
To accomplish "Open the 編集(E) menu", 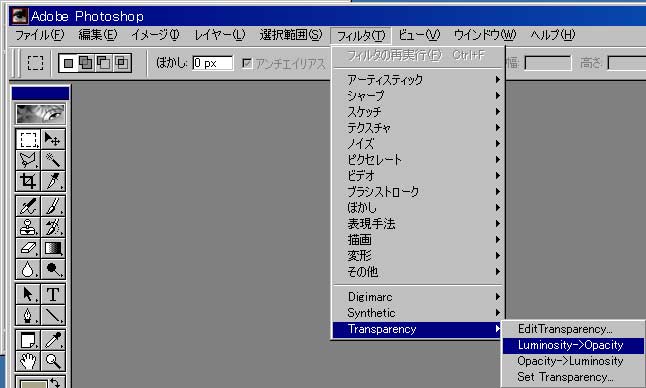I will coord(98,35).
